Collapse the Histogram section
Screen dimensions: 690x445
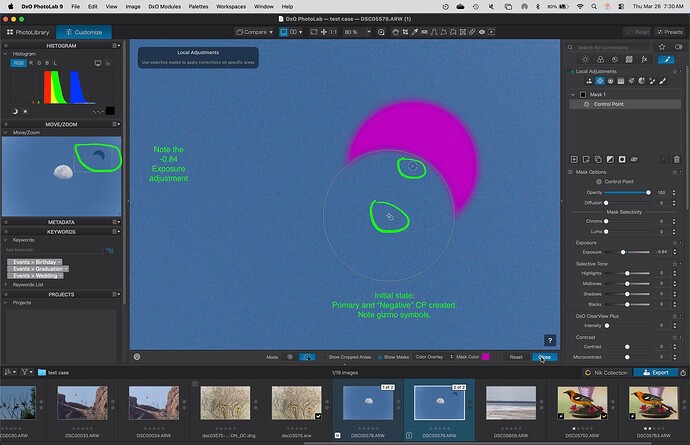[x=6, y=54]
